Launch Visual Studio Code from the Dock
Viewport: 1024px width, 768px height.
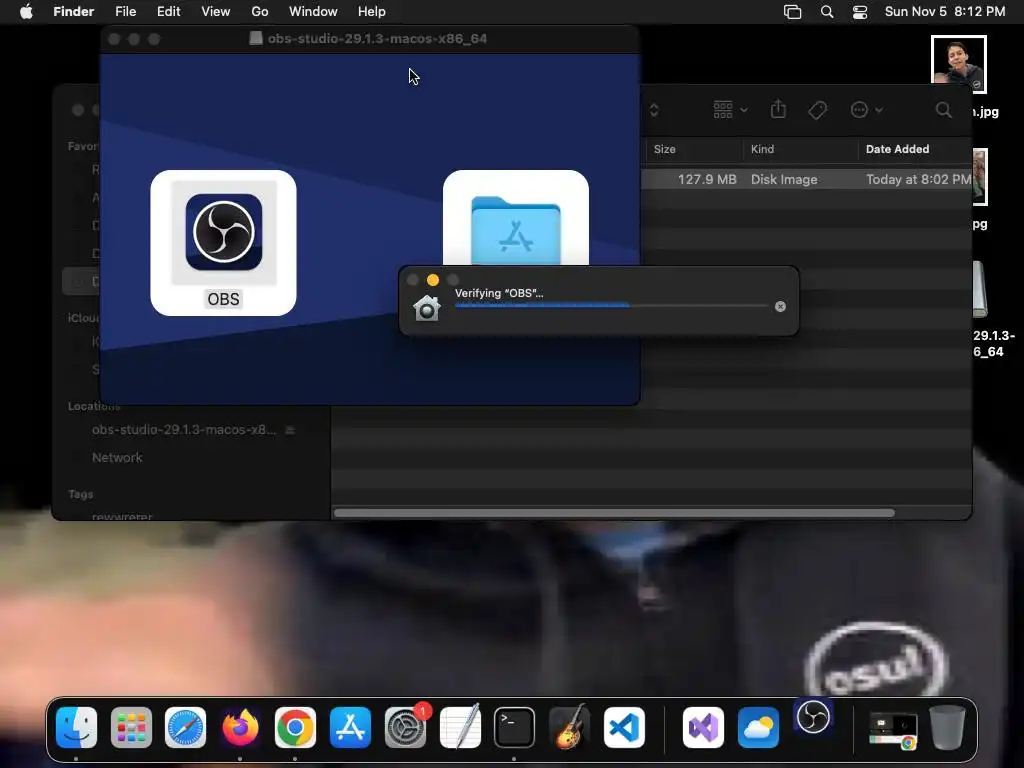coord(624,728)
